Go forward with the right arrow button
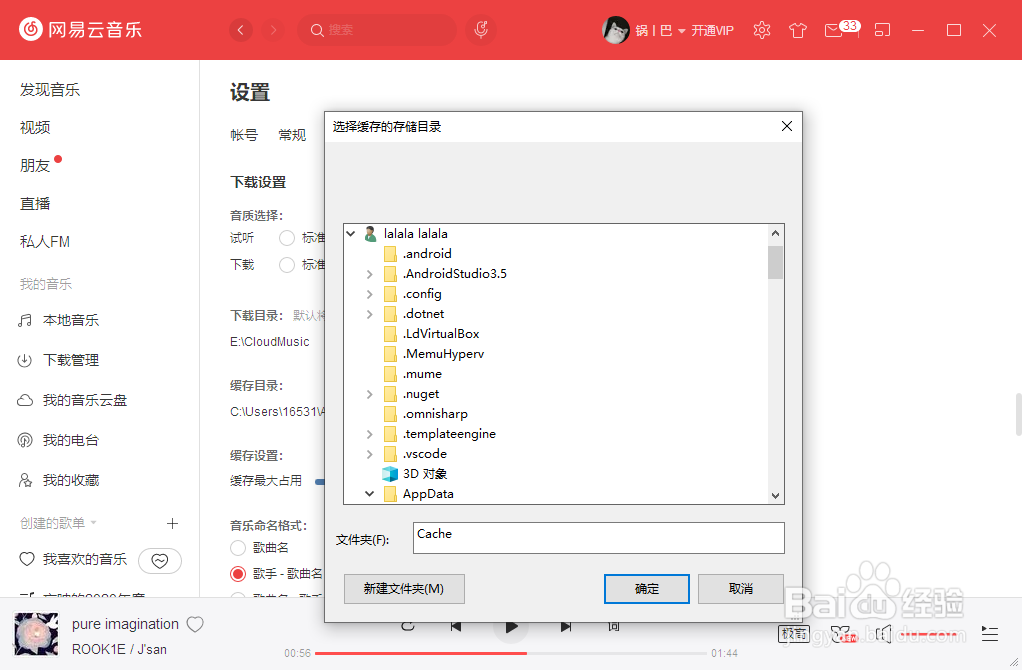Viewport: 1022px width, 670px height. pyautogui.click(x=273, y=30)
